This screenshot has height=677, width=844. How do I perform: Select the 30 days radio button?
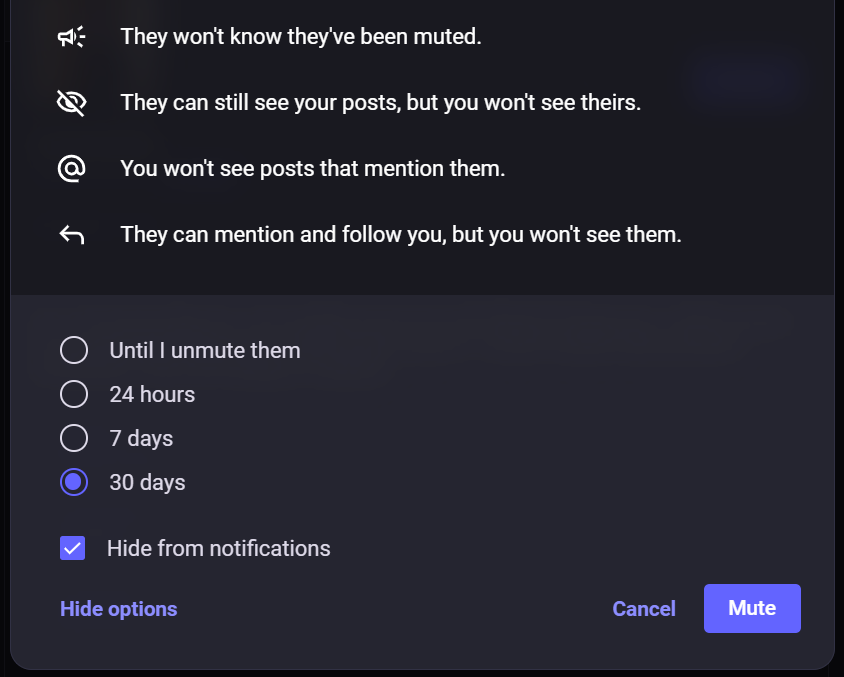pyautogui.click(x=74, y=482)
